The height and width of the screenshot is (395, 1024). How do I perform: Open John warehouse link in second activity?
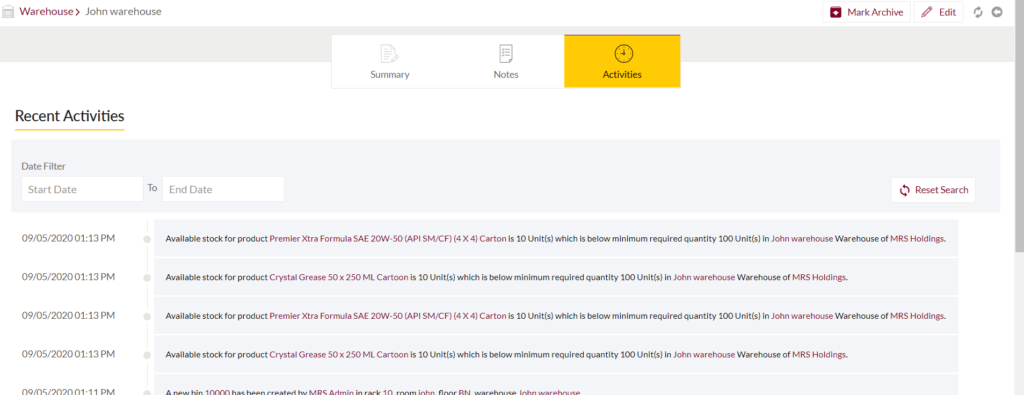point(704,277)
